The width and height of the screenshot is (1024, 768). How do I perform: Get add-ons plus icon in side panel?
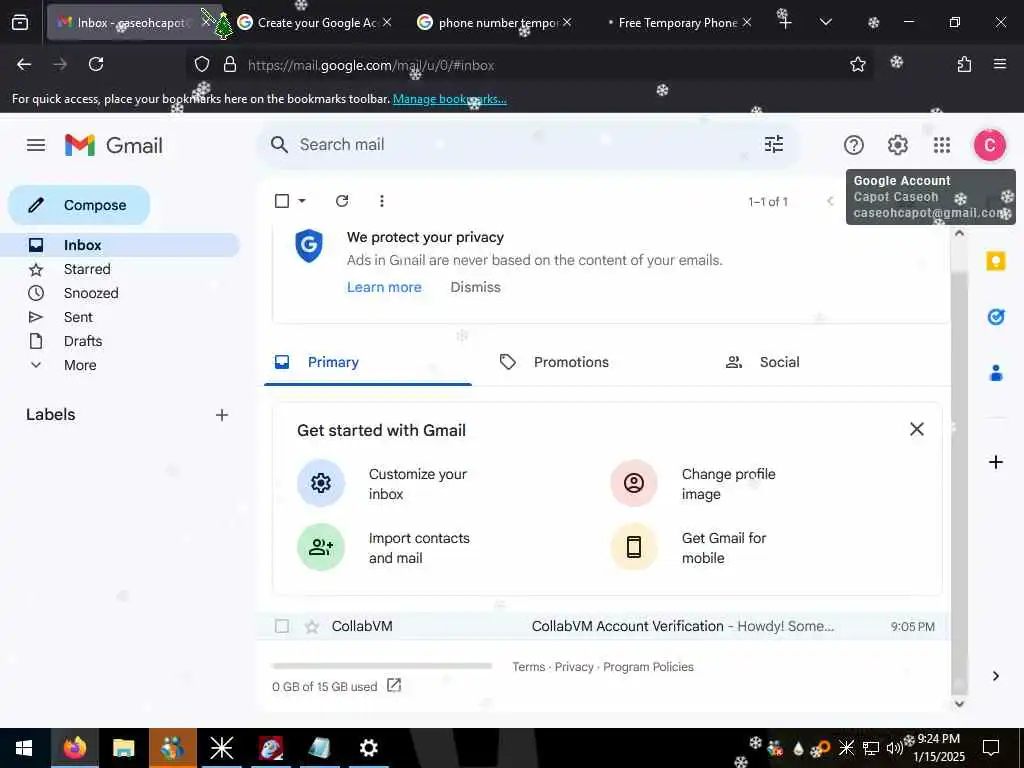point(995,462)
